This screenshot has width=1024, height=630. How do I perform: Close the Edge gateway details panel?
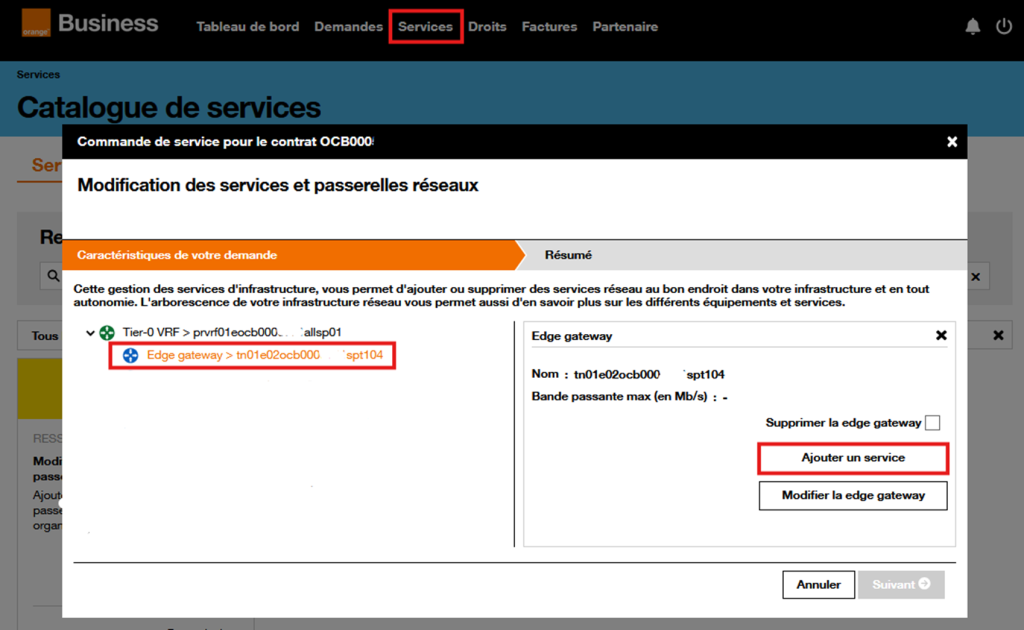click(940, 336)
